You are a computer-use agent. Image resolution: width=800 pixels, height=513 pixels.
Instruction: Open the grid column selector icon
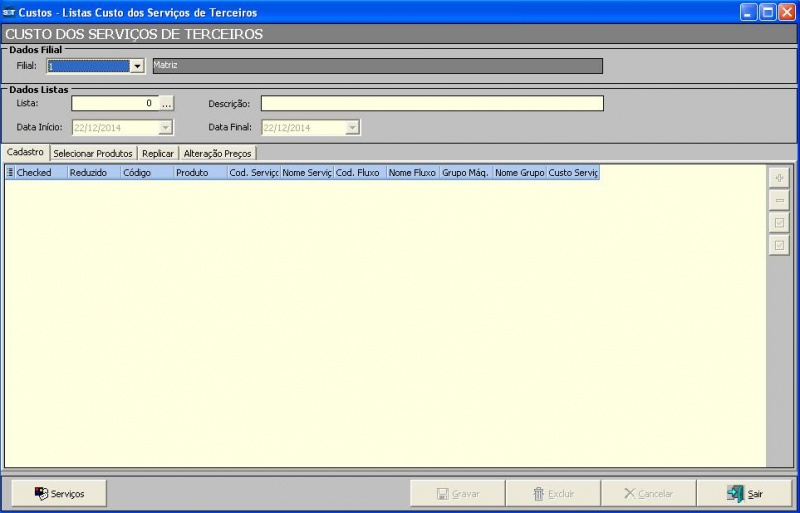click(10, 173)
